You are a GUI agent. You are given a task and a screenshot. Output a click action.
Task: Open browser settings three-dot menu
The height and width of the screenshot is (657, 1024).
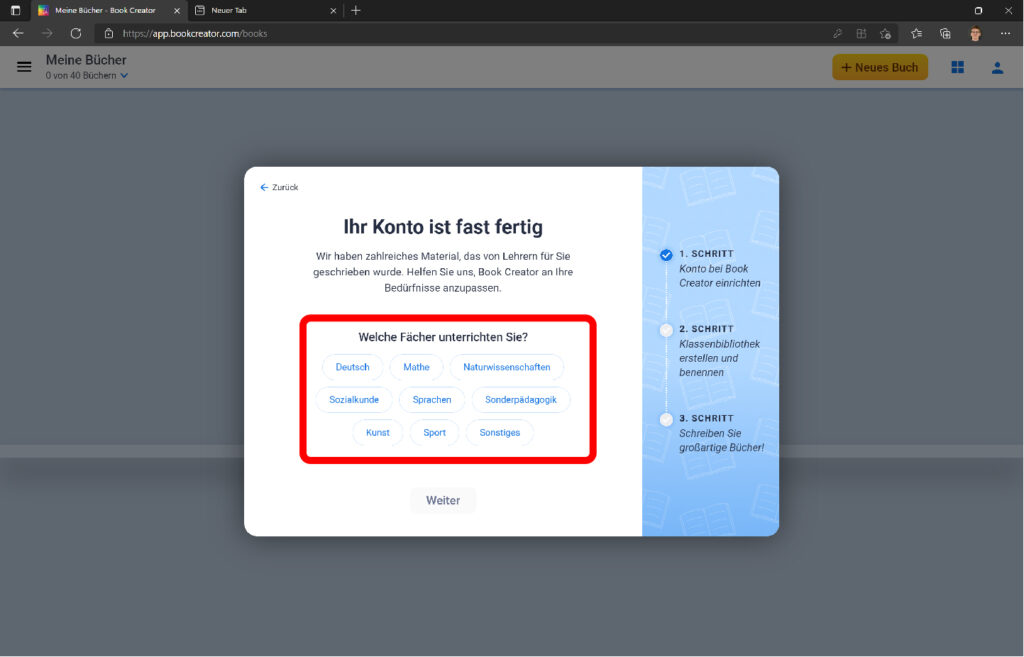coord(1005,33)
